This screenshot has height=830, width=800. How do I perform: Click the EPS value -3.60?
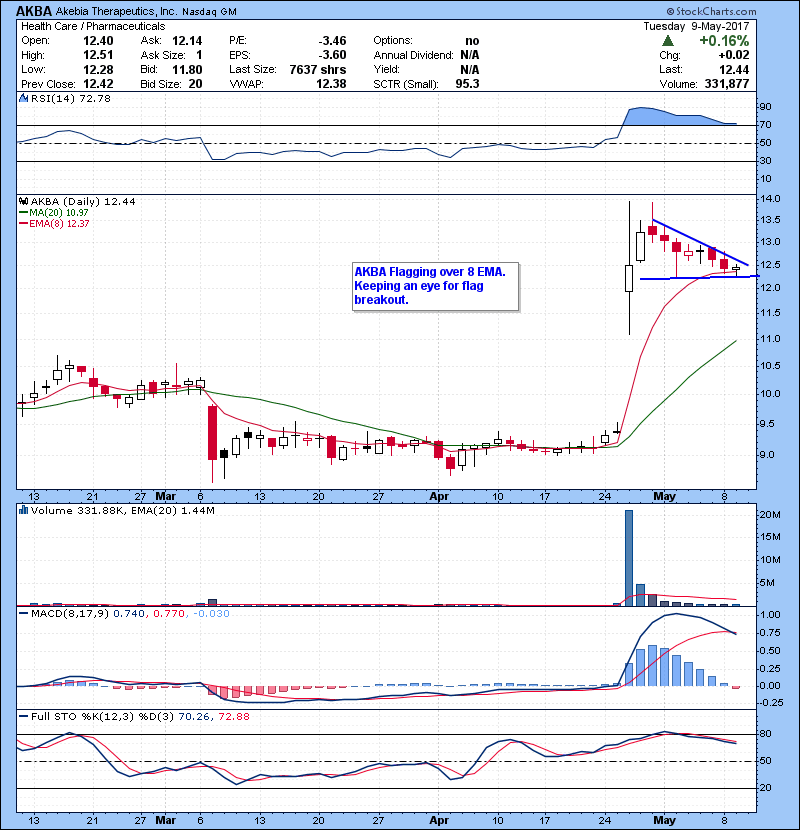coord(332,55)
